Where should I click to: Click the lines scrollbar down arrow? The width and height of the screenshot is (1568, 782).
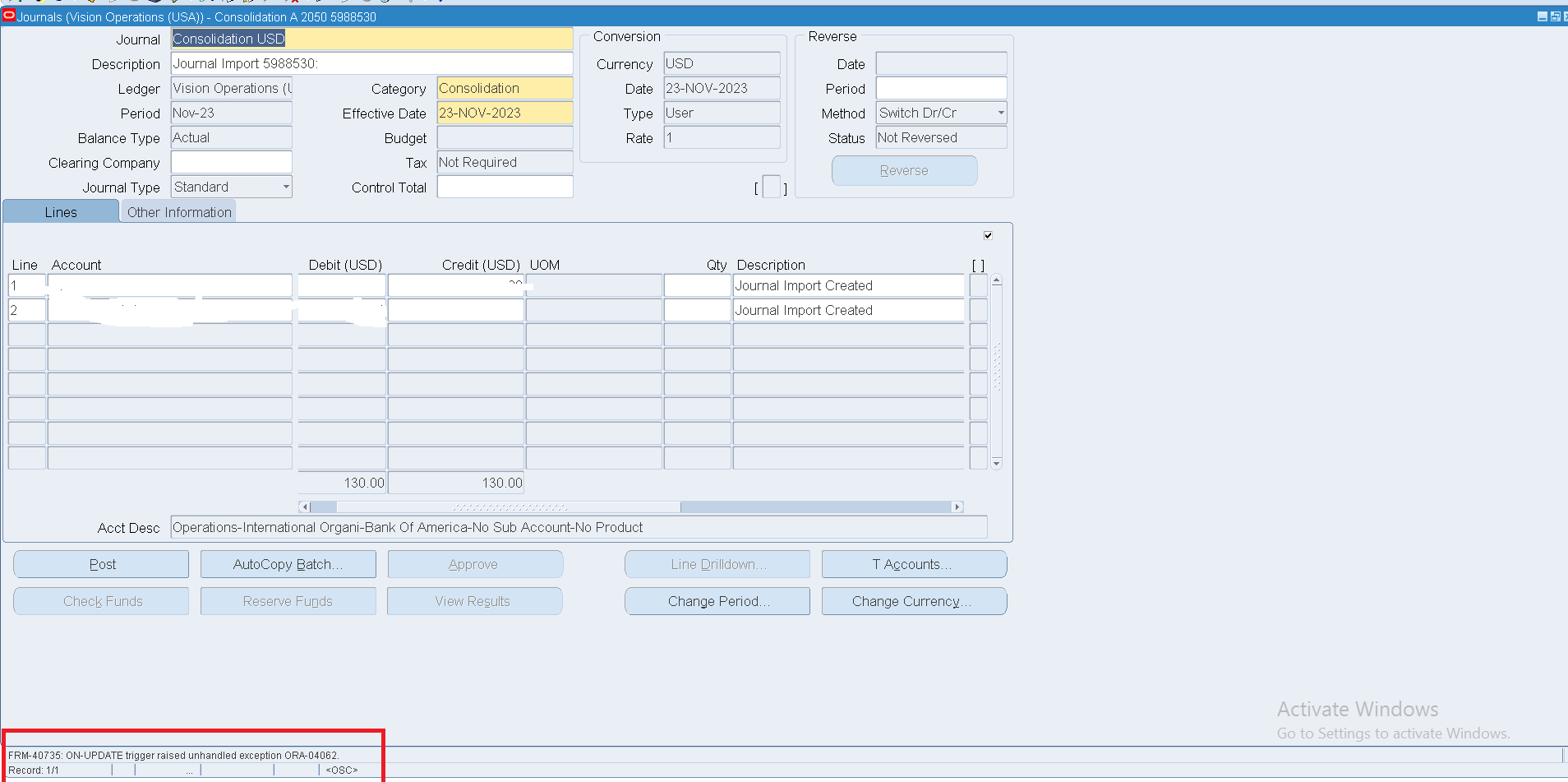[x=996, y=464]
